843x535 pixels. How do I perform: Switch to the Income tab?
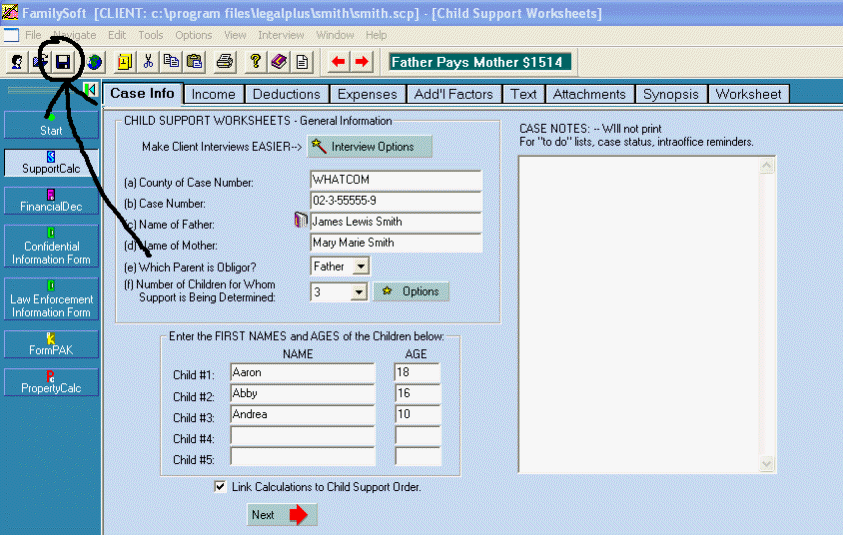point(213,94)
